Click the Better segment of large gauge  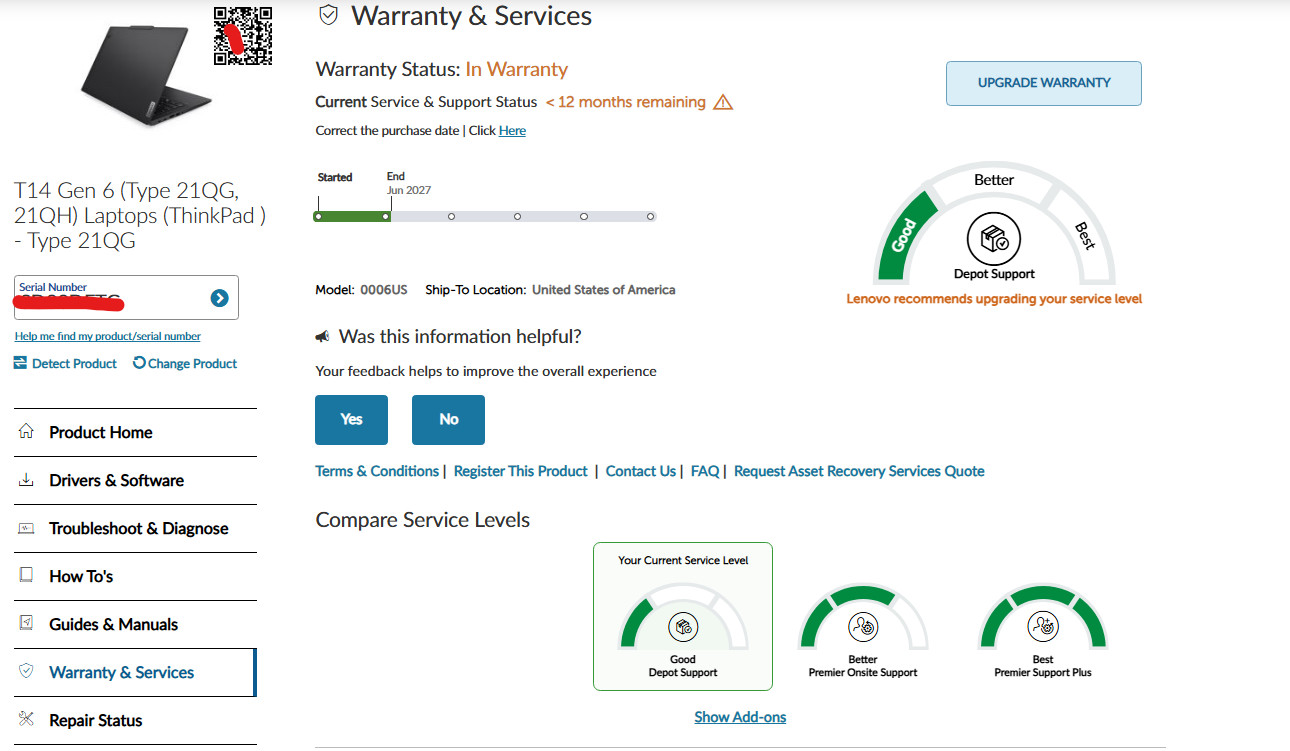pos(994,180)
